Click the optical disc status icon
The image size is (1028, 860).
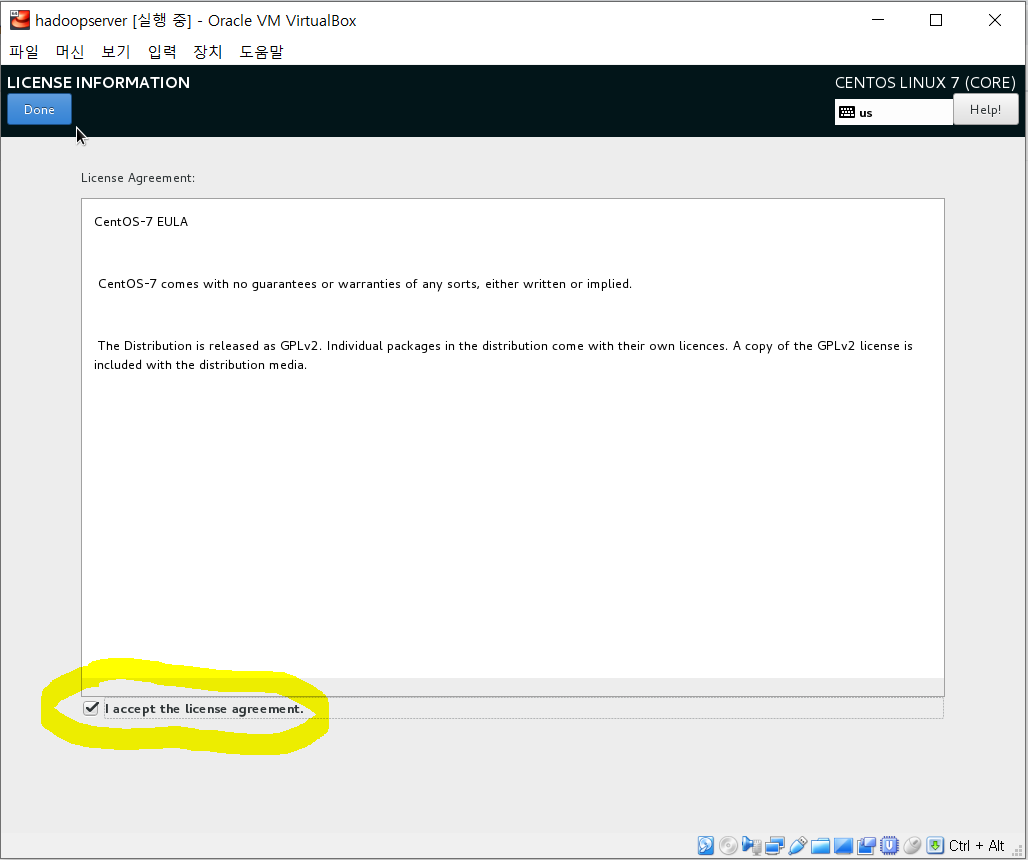[728, 846]
